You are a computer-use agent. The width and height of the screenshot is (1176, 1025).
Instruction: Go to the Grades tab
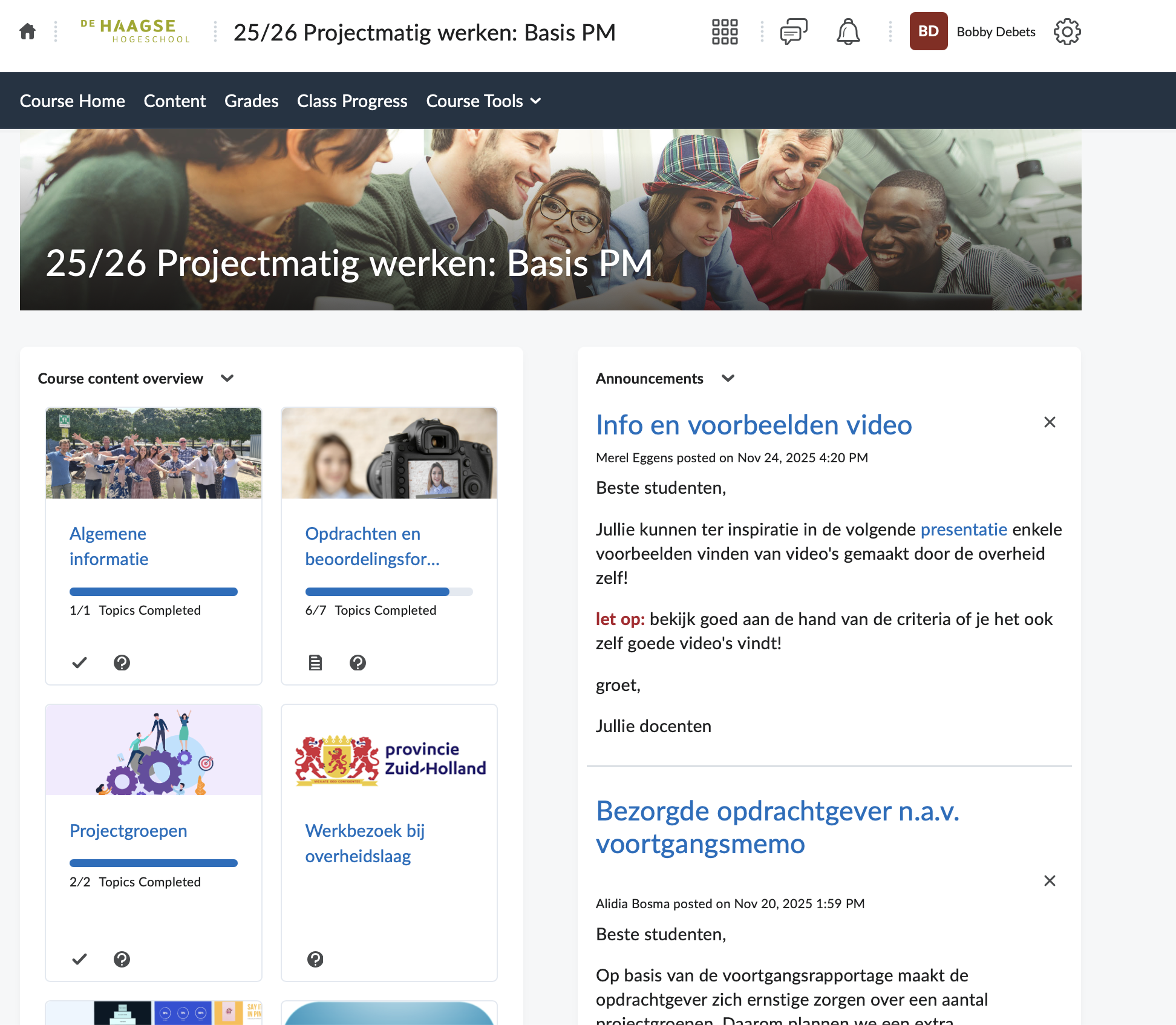coord(251,101)
